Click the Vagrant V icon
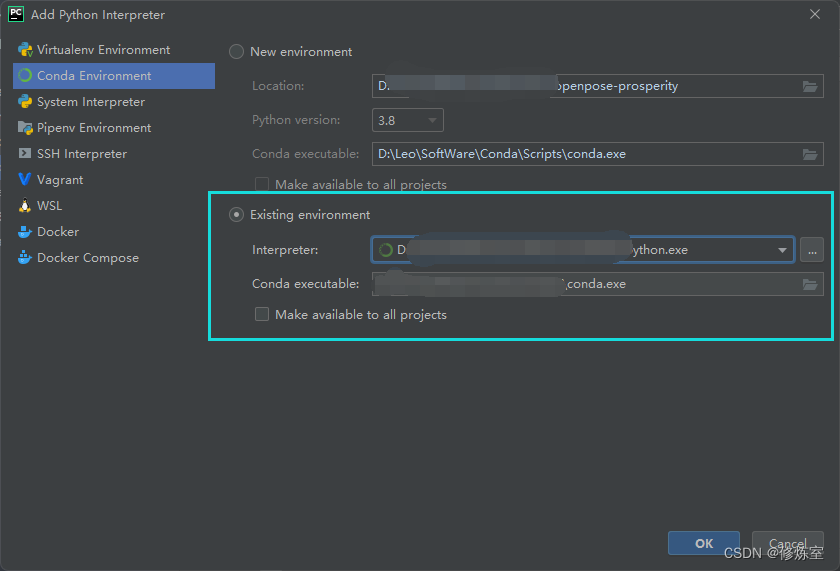 25,179
